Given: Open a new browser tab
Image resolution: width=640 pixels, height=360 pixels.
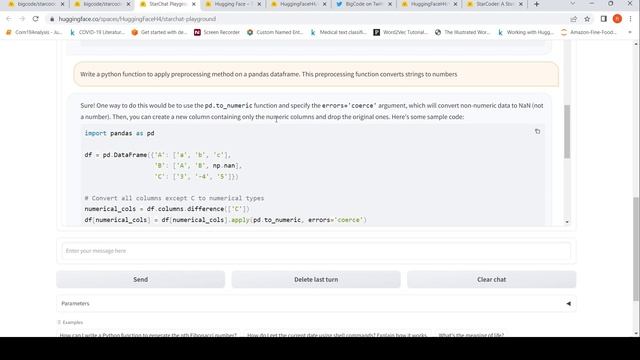Looking at the screenshot, I should (x=536, y=4).
